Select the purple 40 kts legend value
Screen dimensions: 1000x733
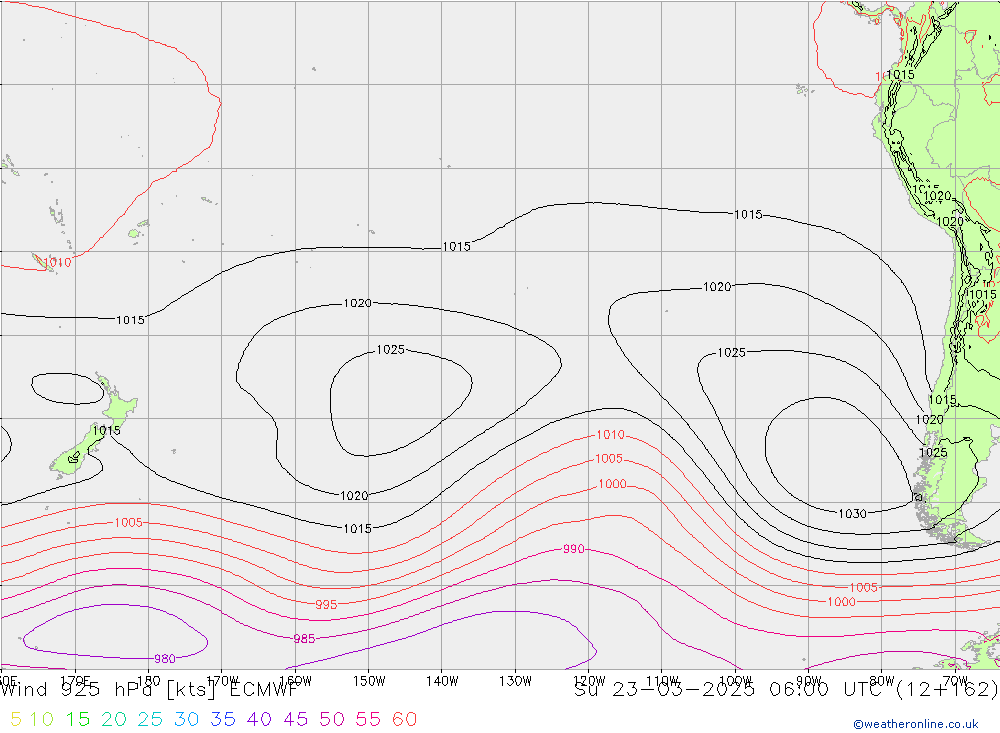[x=260, y=720]
